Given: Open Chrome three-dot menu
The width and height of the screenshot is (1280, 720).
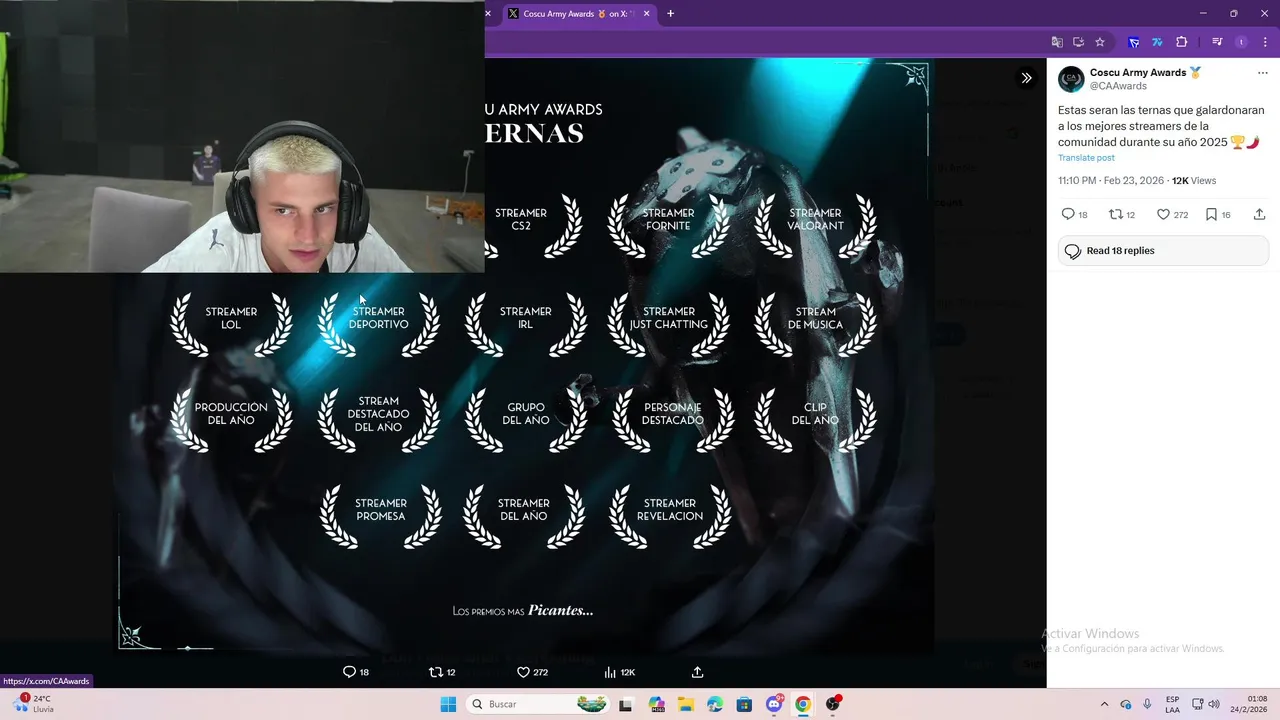Looking at the screenshot, I should click(1265, 42).
